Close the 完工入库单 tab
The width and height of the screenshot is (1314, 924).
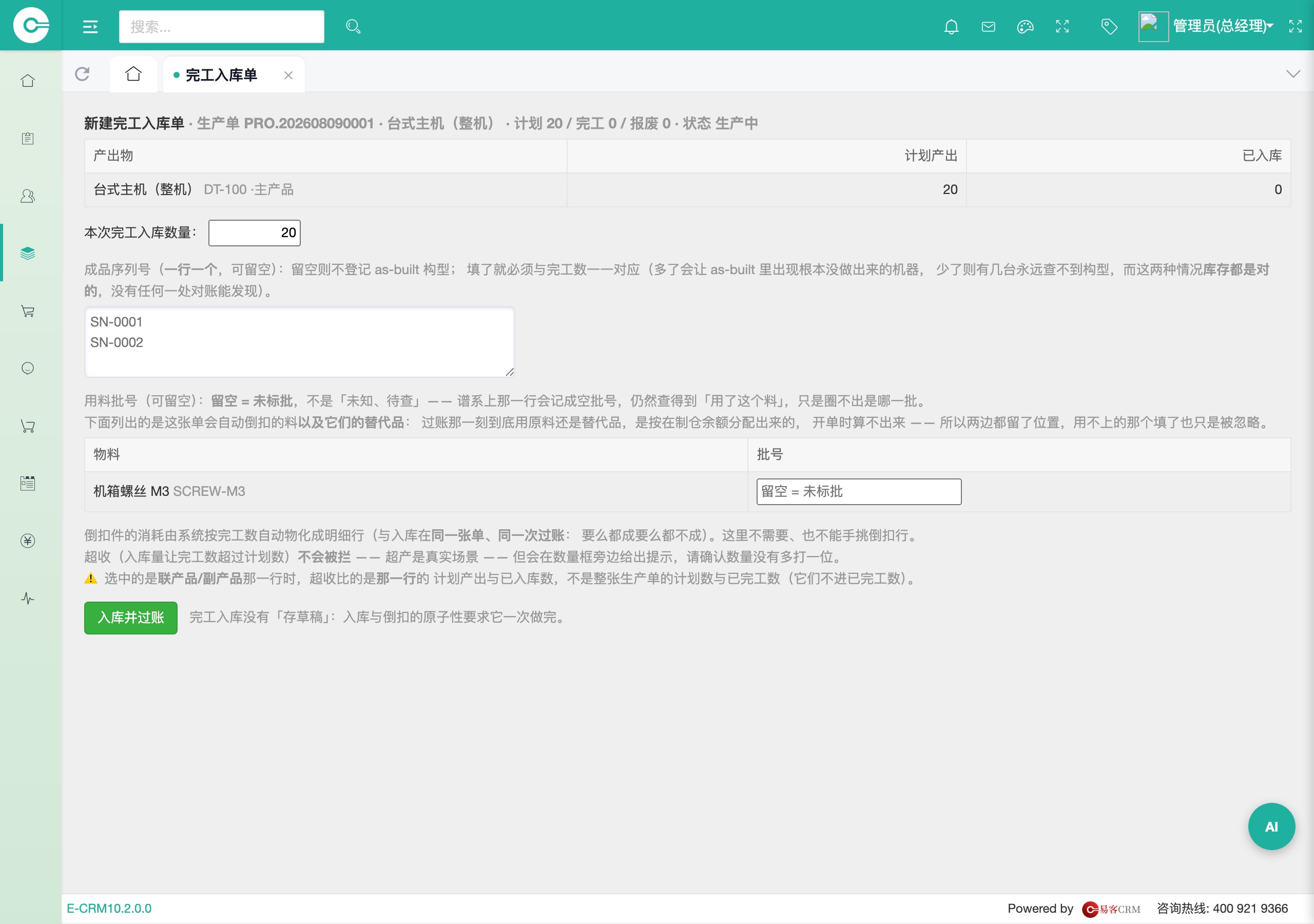tap(288, 75)
